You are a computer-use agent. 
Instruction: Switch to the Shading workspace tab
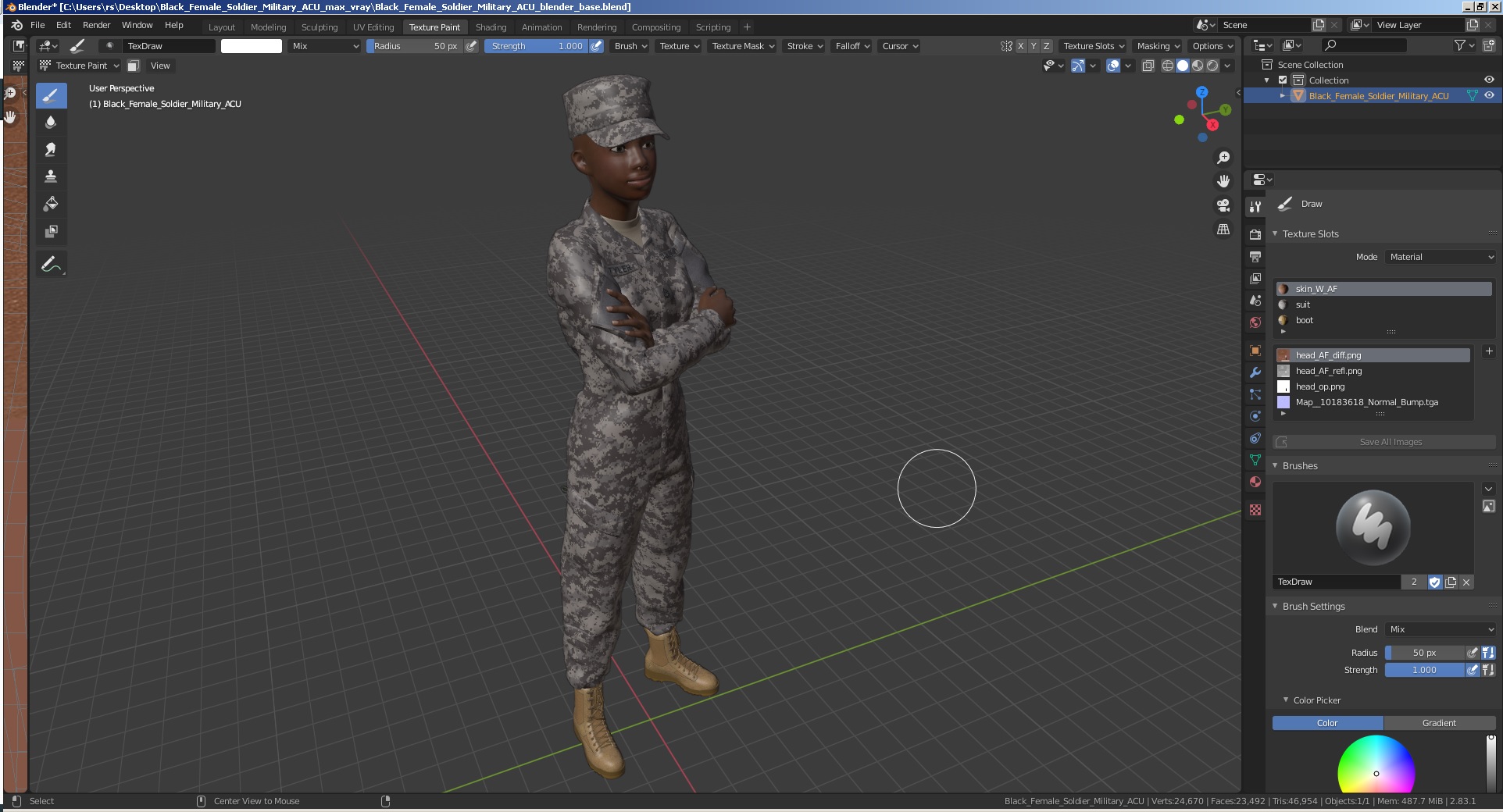(491, 27)
